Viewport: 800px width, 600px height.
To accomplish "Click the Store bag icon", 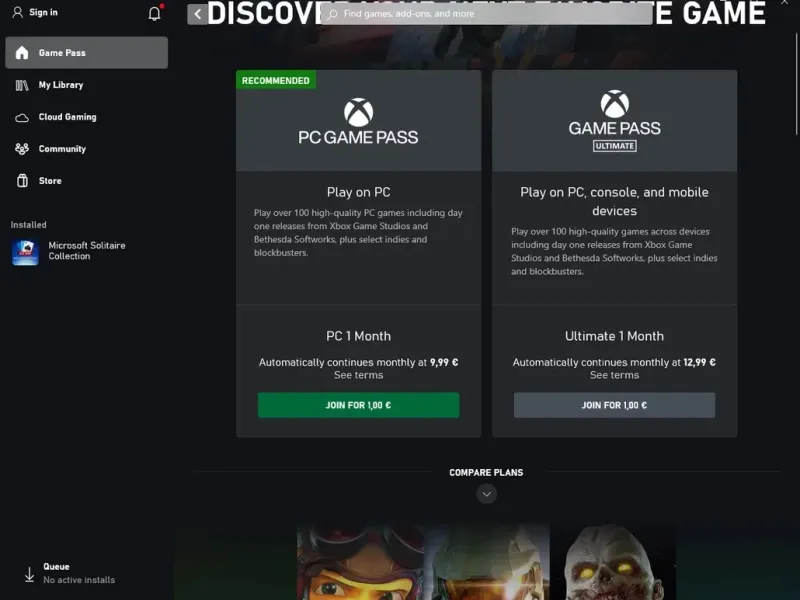I will [x=22, y=181].
